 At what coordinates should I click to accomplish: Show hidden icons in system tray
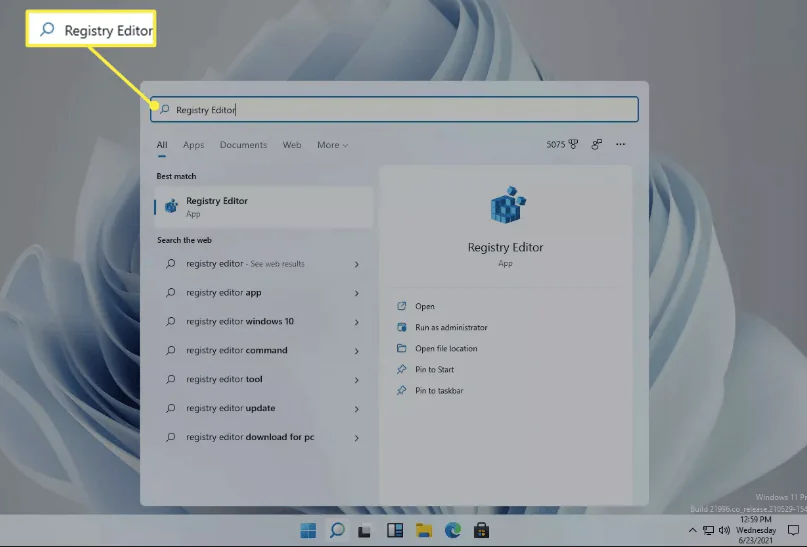tap(693, 530)
